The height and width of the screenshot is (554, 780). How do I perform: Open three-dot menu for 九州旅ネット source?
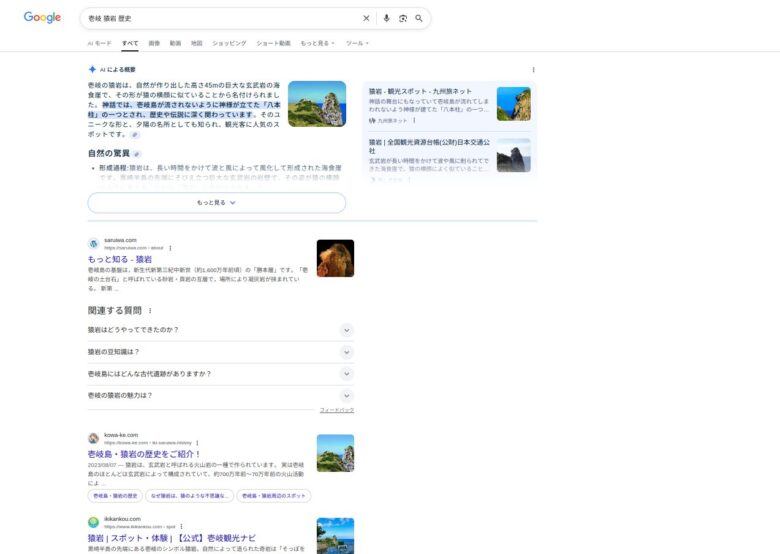pos(414,120)
